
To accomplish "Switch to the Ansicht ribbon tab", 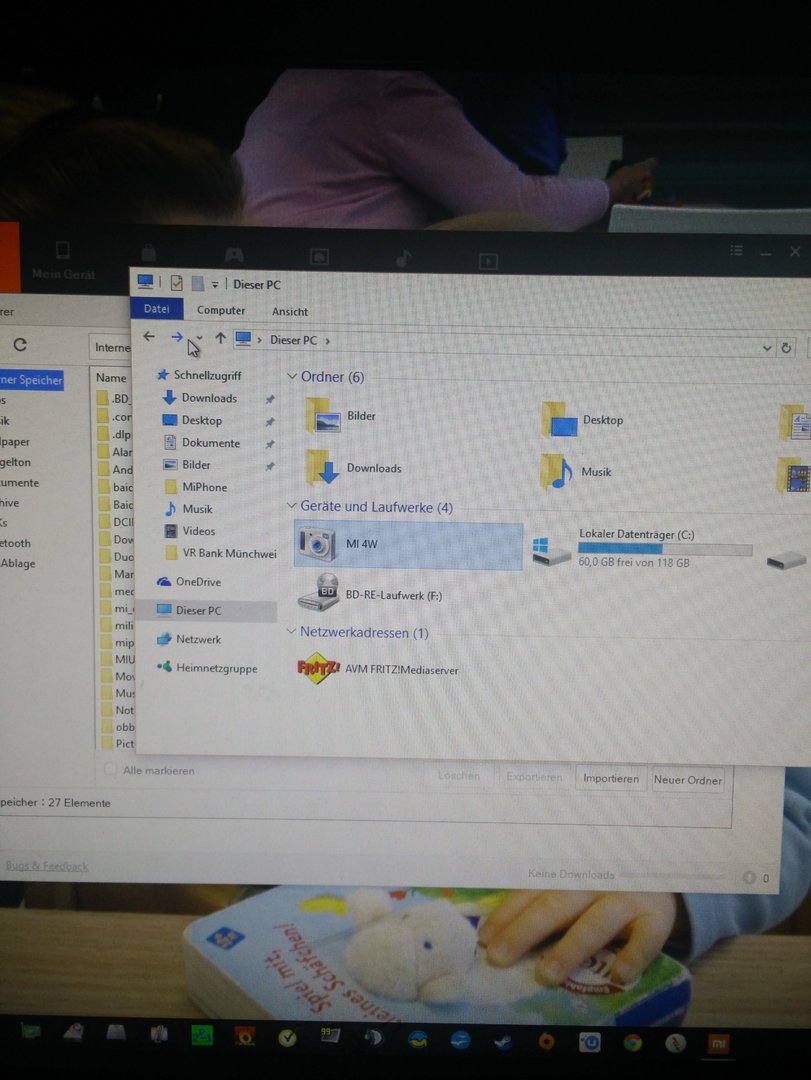I will pyautogui.click(x=289, y=311).
